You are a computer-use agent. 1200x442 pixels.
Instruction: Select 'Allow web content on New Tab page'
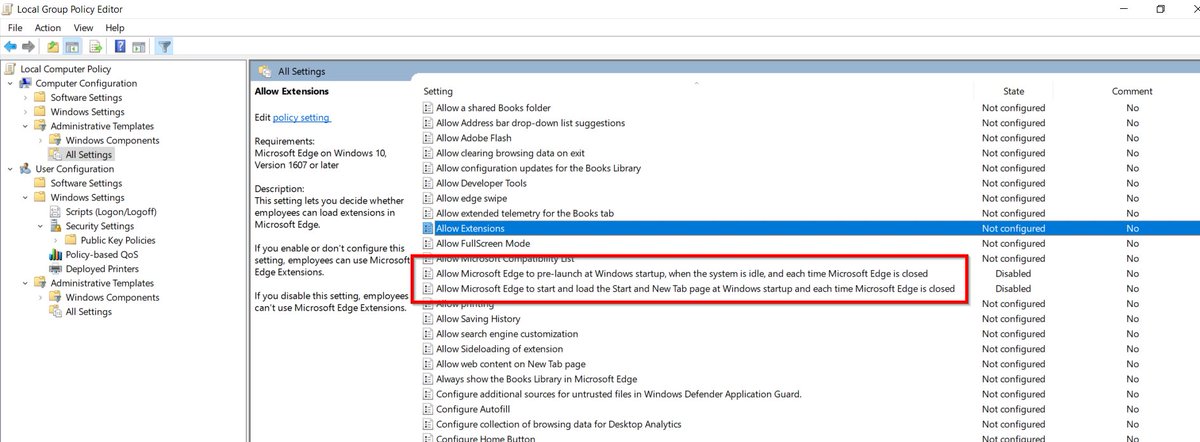[510, 364]
